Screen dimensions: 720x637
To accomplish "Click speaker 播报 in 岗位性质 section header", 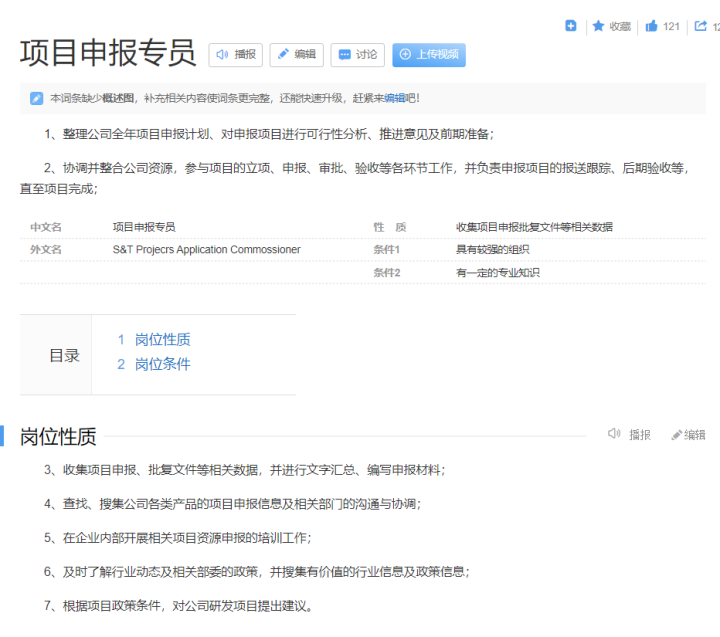I will coord(629,434).
